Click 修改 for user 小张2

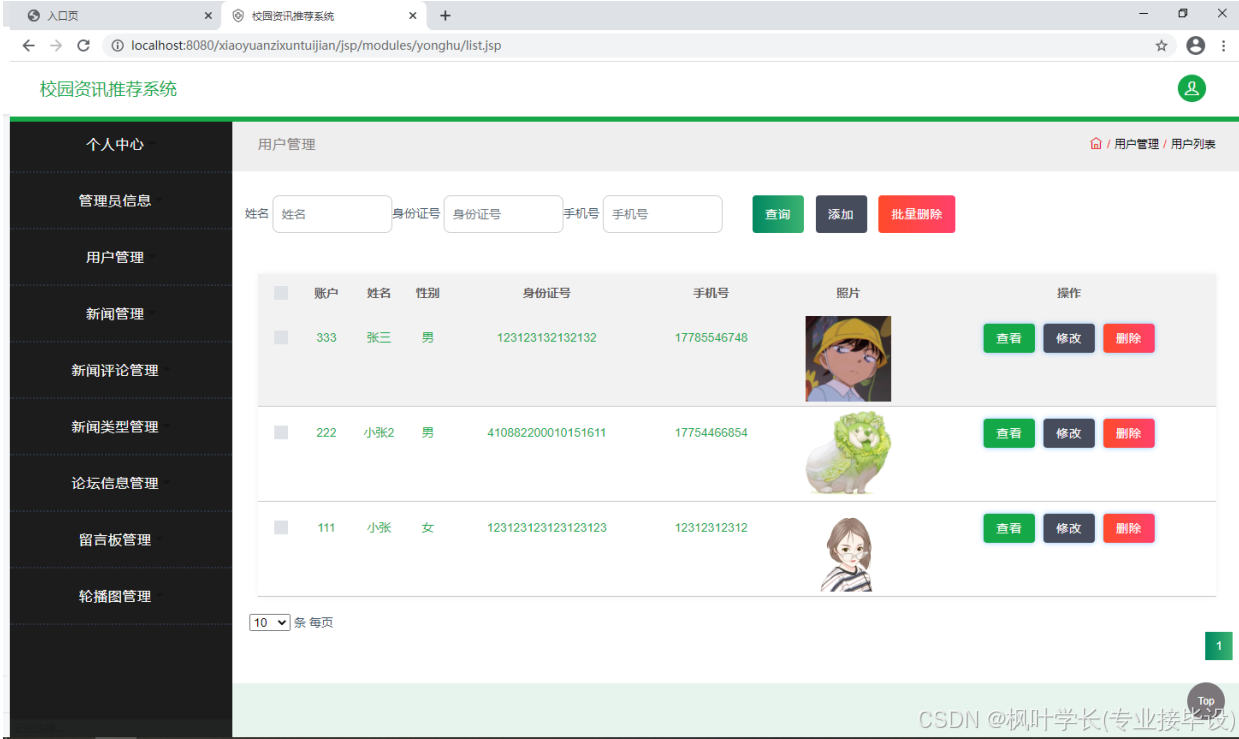(1069, 433)
